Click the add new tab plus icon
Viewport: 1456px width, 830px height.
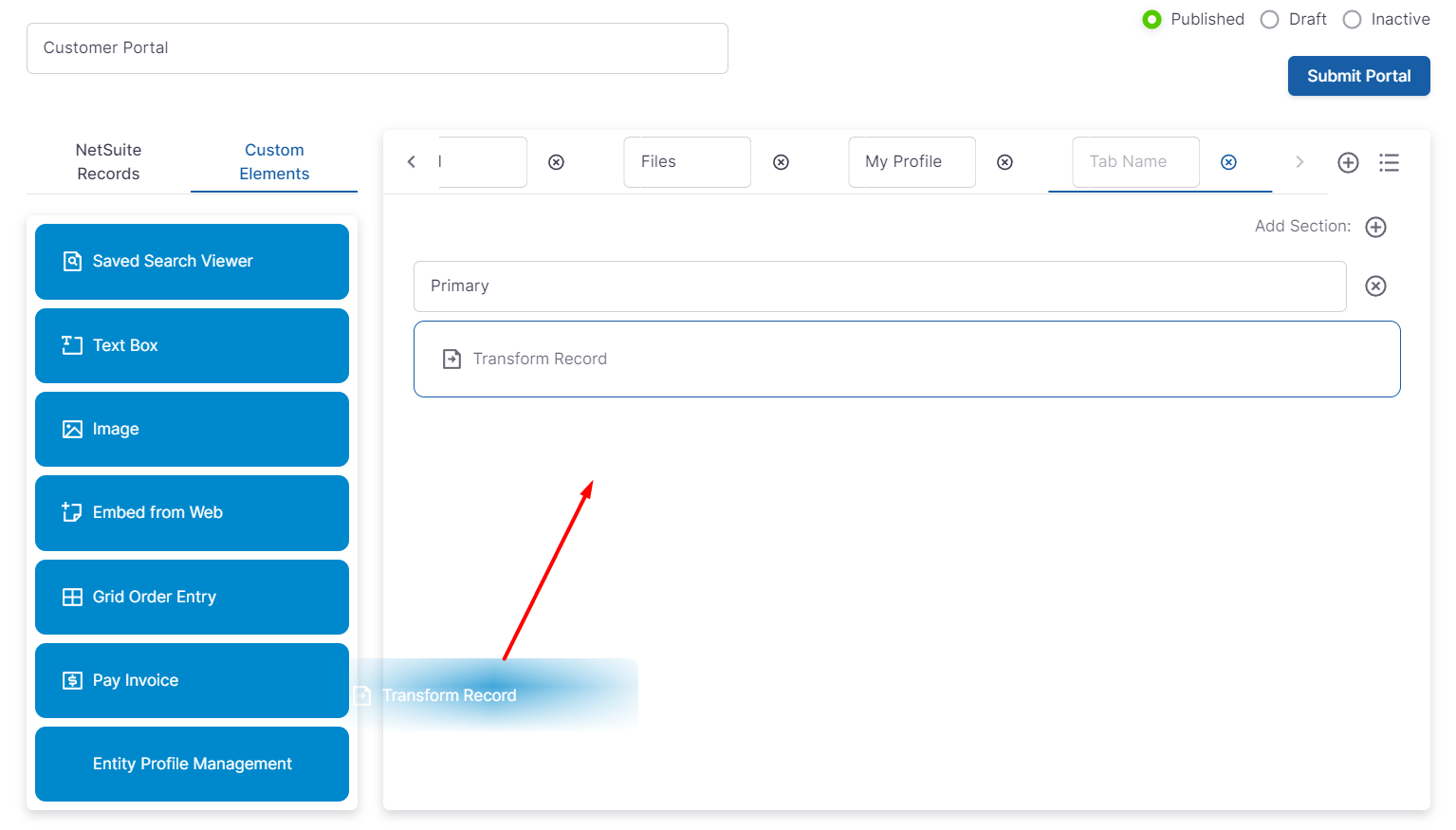pyautogui.click(x=1348, y=162)
